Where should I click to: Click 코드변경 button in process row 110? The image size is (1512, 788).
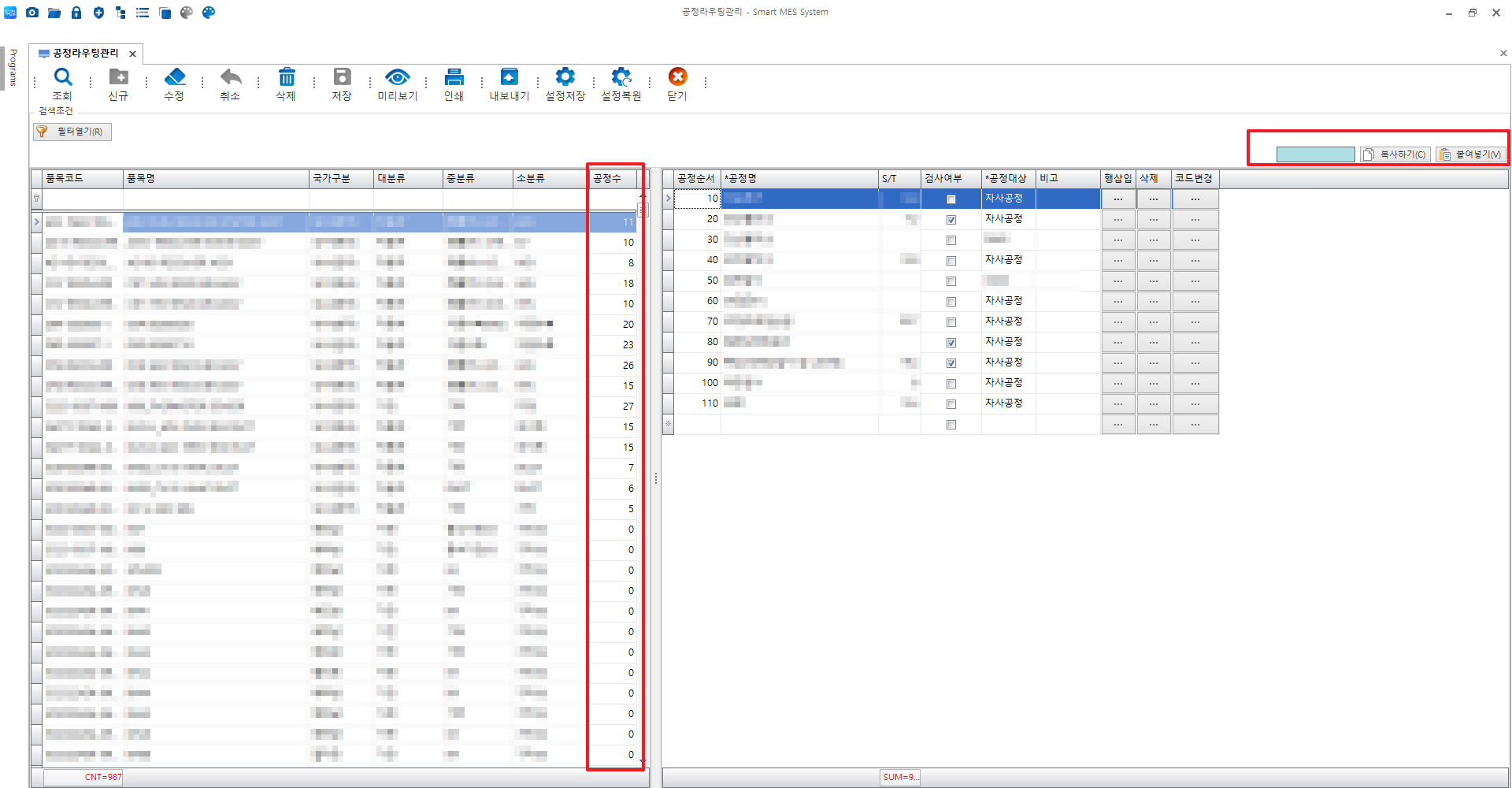(x=1195, y=404)
